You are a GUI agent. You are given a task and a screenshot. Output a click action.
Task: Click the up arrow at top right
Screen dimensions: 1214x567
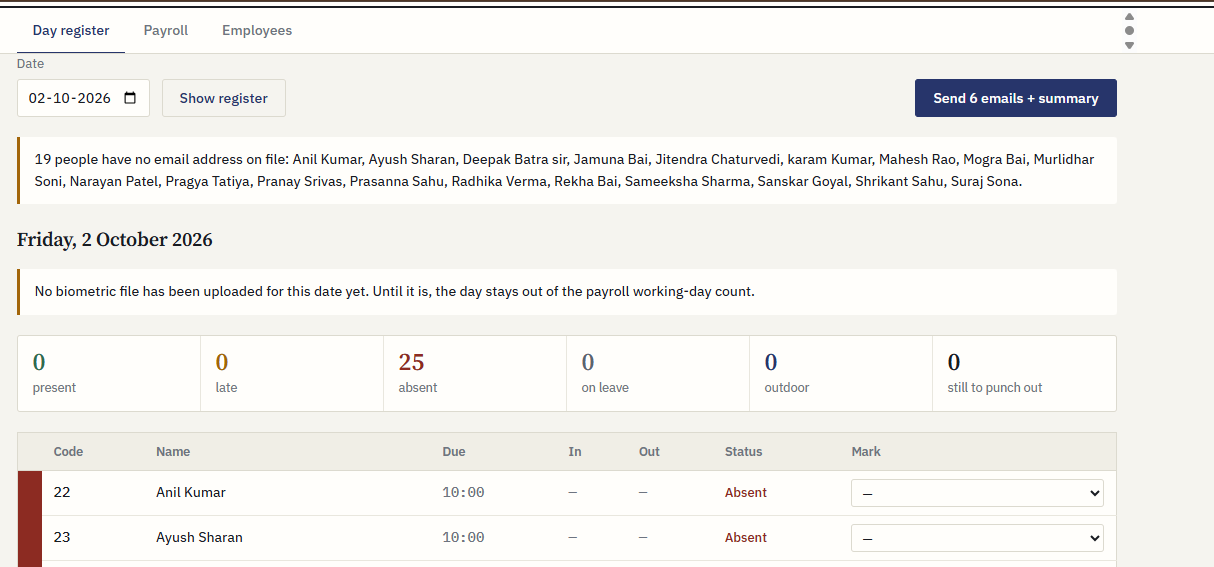point(1129,17)
